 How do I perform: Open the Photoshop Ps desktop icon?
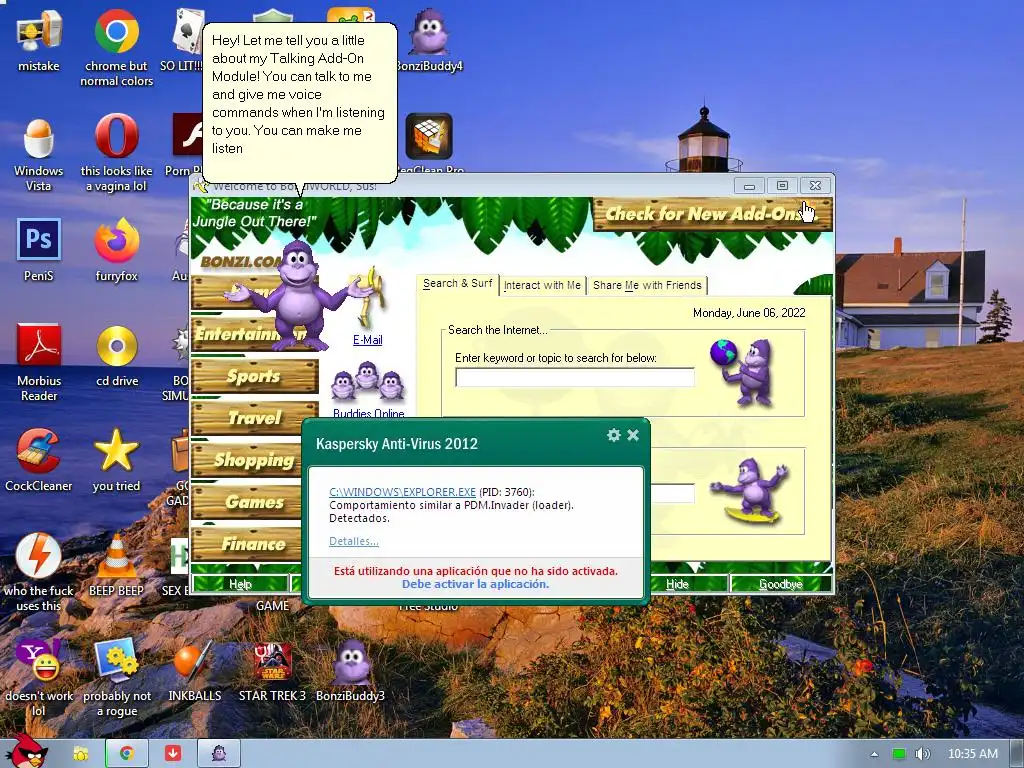[x=39, y=240]
